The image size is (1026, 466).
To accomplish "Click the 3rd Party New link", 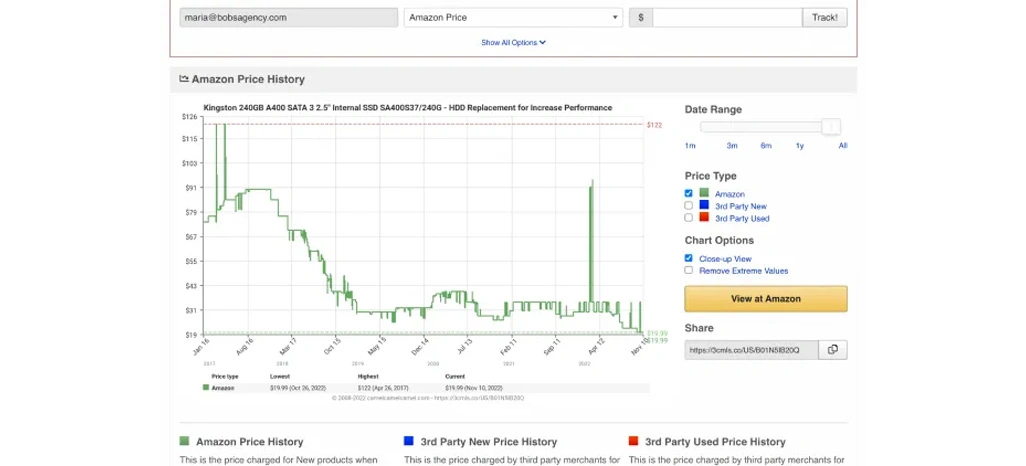I will pyautogui.click(x=741, y=206).
